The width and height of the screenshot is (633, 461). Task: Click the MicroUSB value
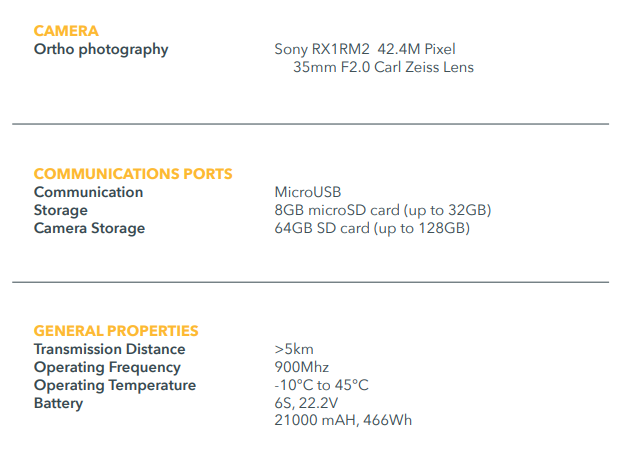coord(309,192)
